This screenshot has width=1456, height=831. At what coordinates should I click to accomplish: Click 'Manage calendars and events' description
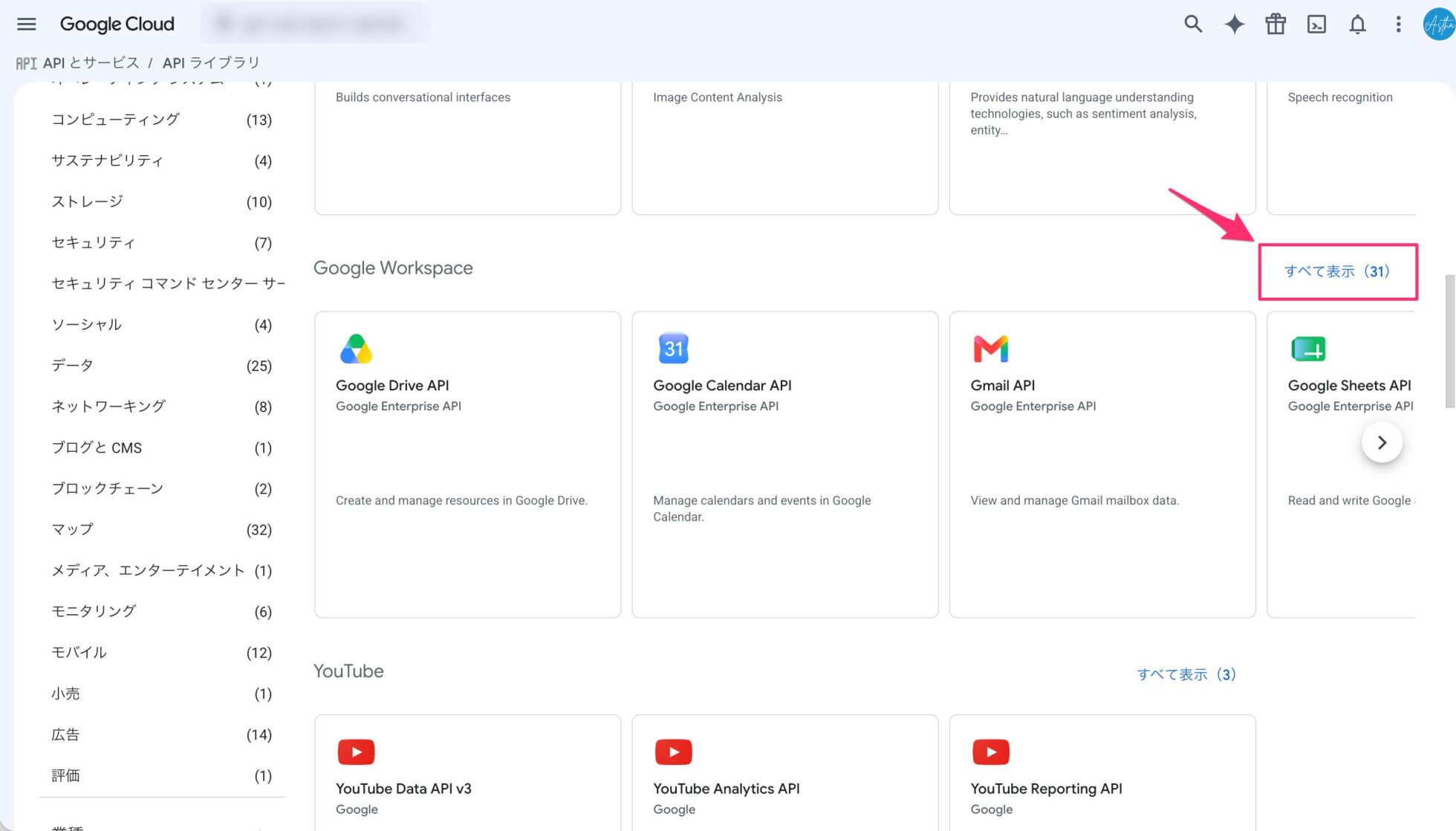[762, 508]
